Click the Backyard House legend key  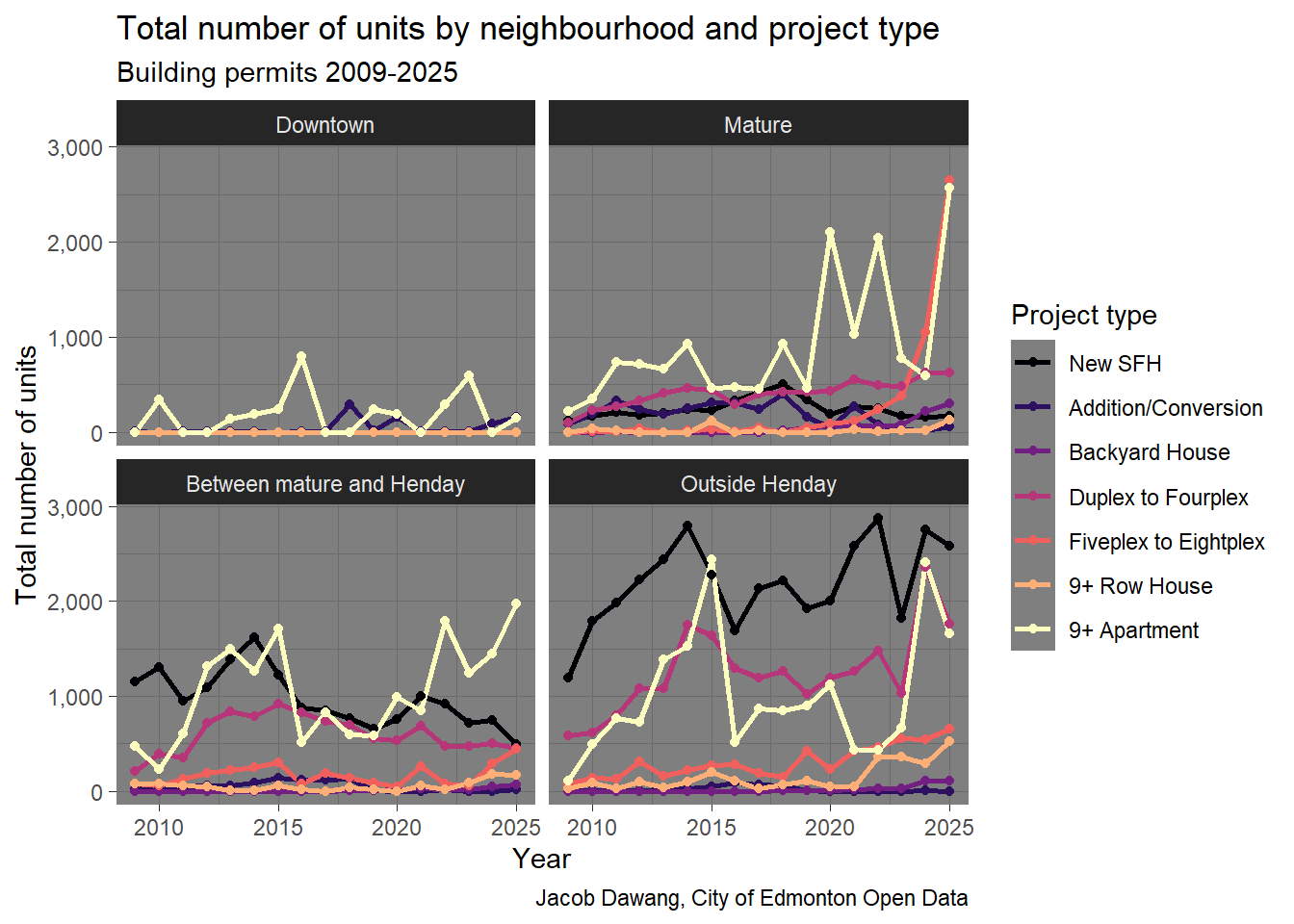(x=1033, y=451)
